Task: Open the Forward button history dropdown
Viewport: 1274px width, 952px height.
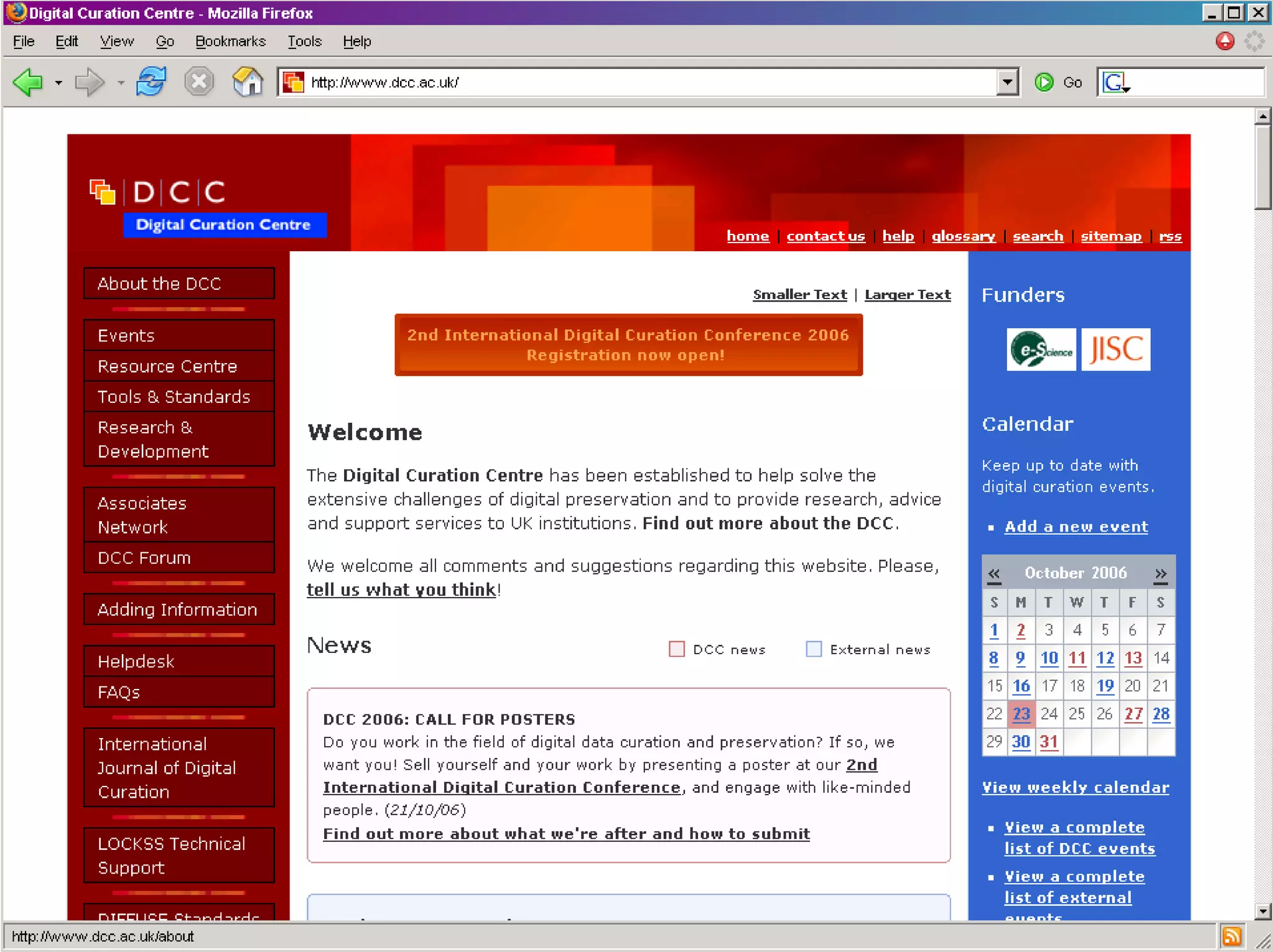Action: coord(121,83)
